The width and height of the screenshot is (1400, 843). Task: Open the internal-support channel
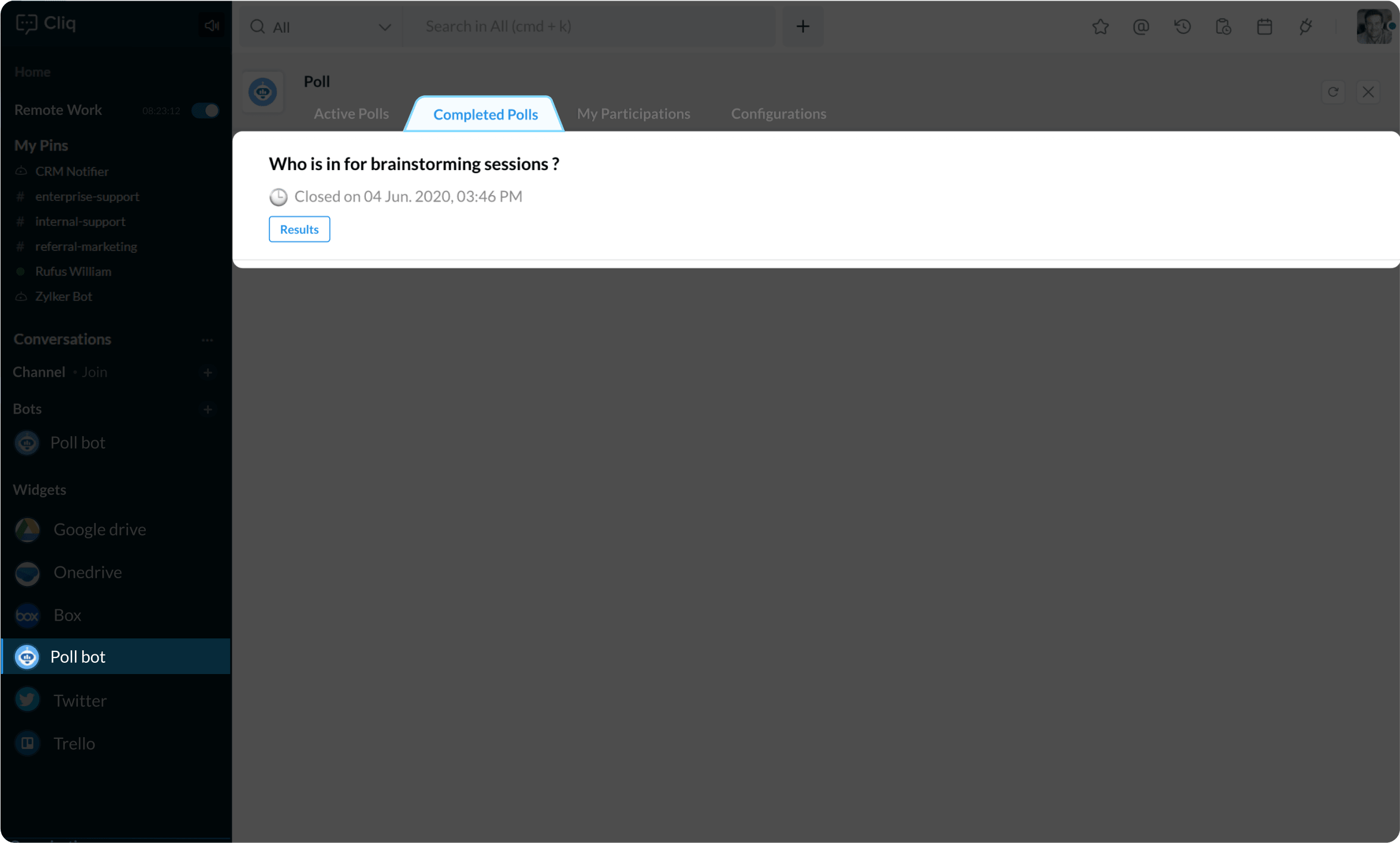80,221
